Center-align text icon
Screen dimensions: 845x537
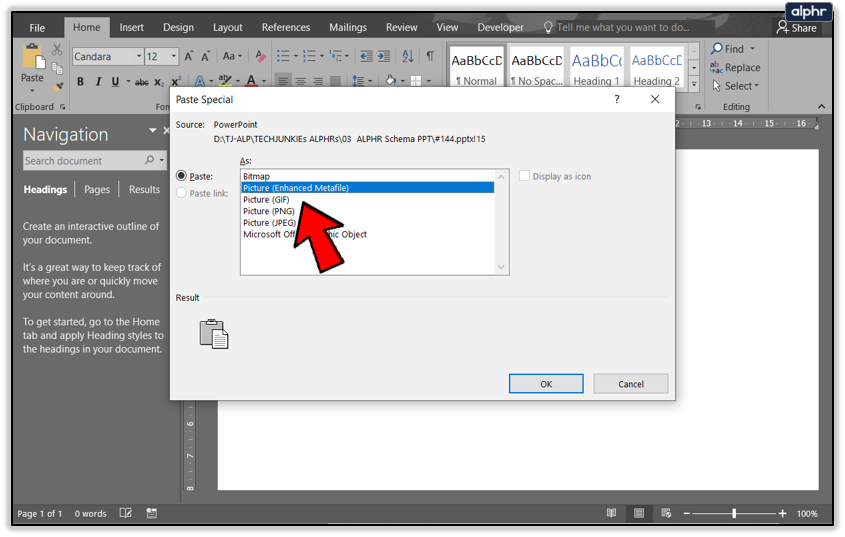(x=300, y=81)
